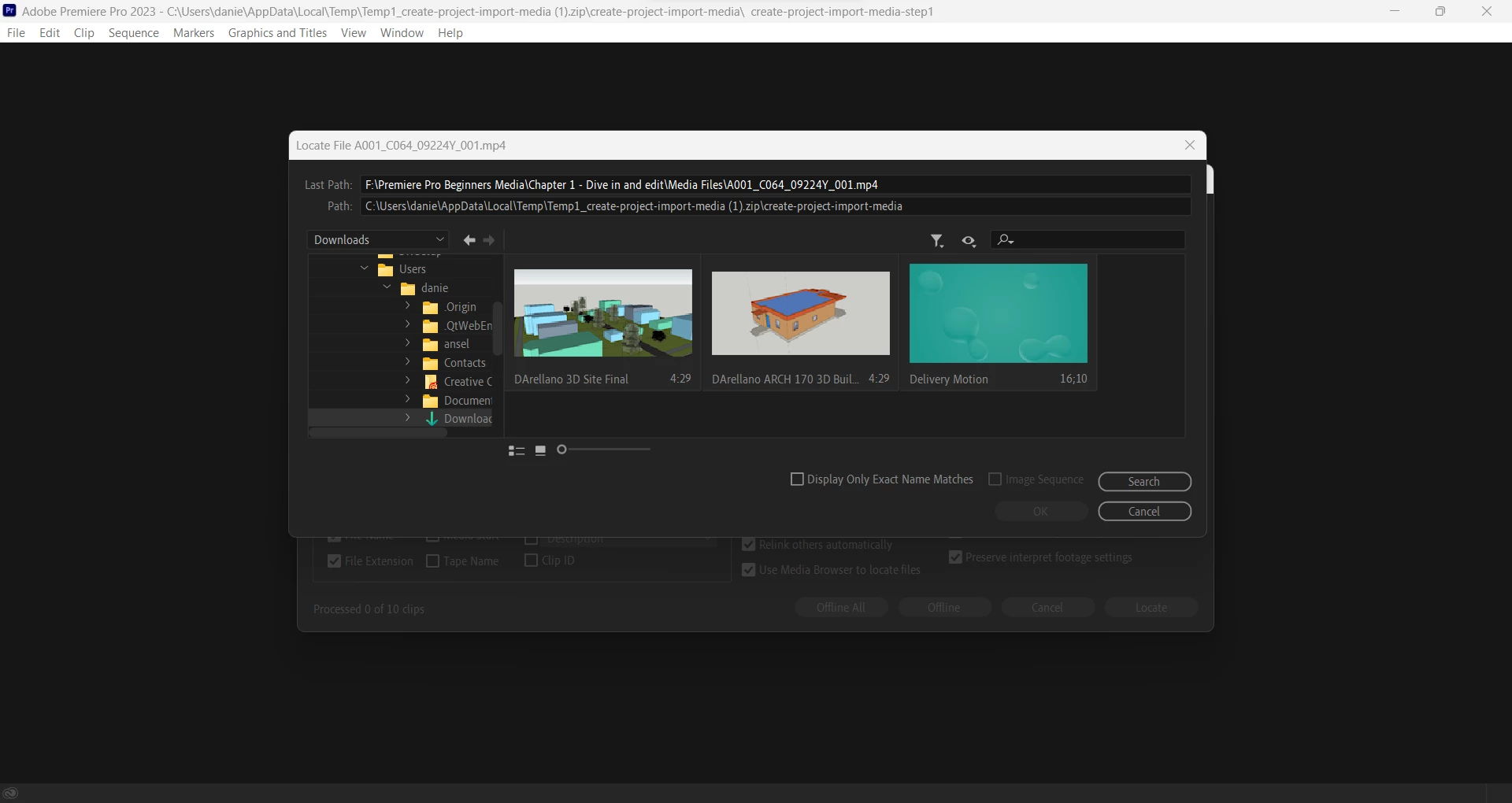Viewport: 1512px width, 803px height.
Task: Open the View menu
Action: click(354, 33)
